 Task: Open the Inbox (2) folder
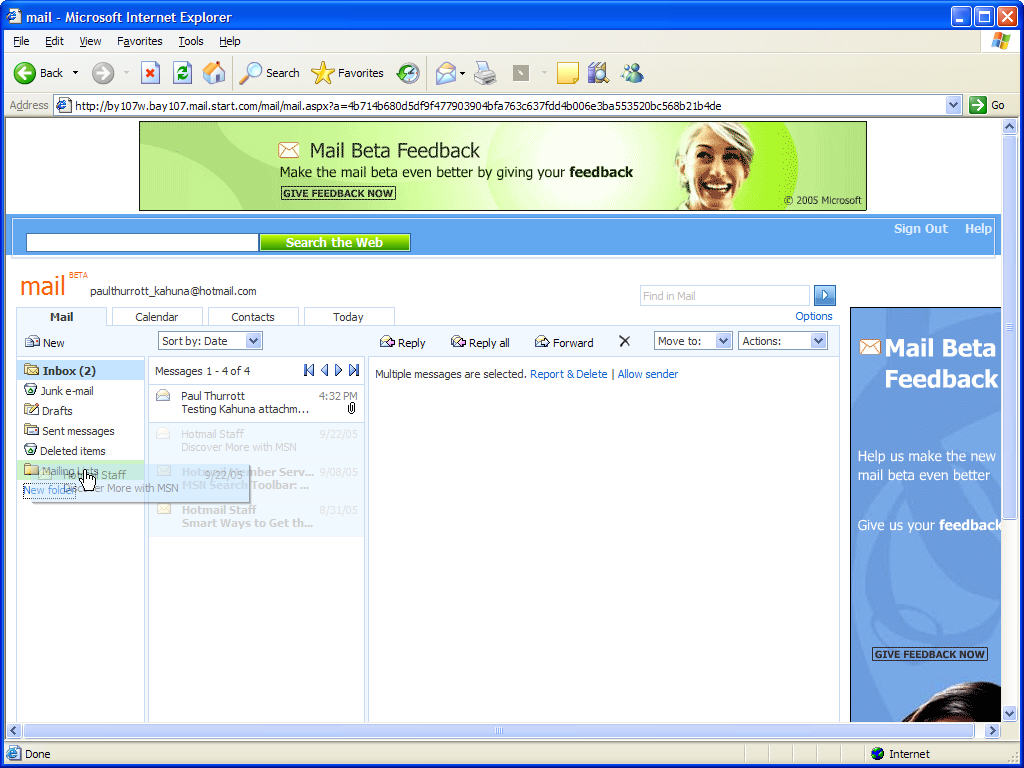(80, 370)
